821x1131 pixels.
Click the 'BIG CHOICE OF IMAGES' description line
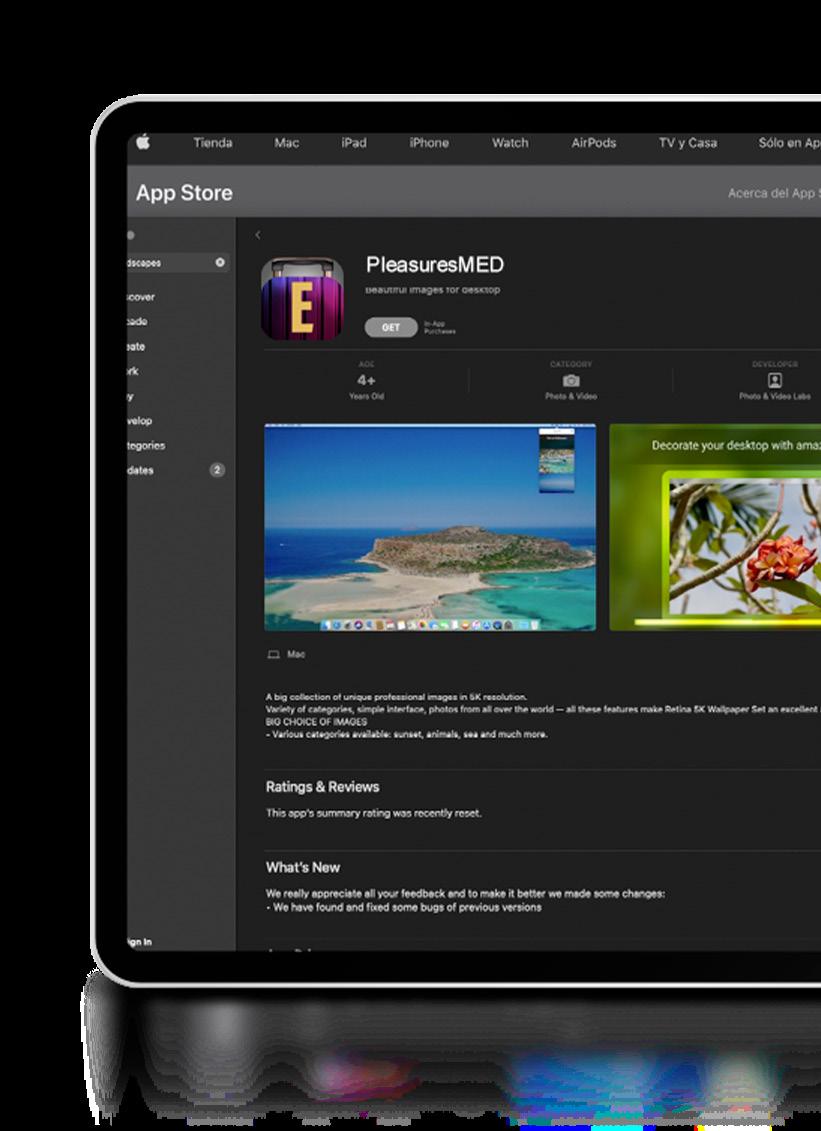[316, 722]
